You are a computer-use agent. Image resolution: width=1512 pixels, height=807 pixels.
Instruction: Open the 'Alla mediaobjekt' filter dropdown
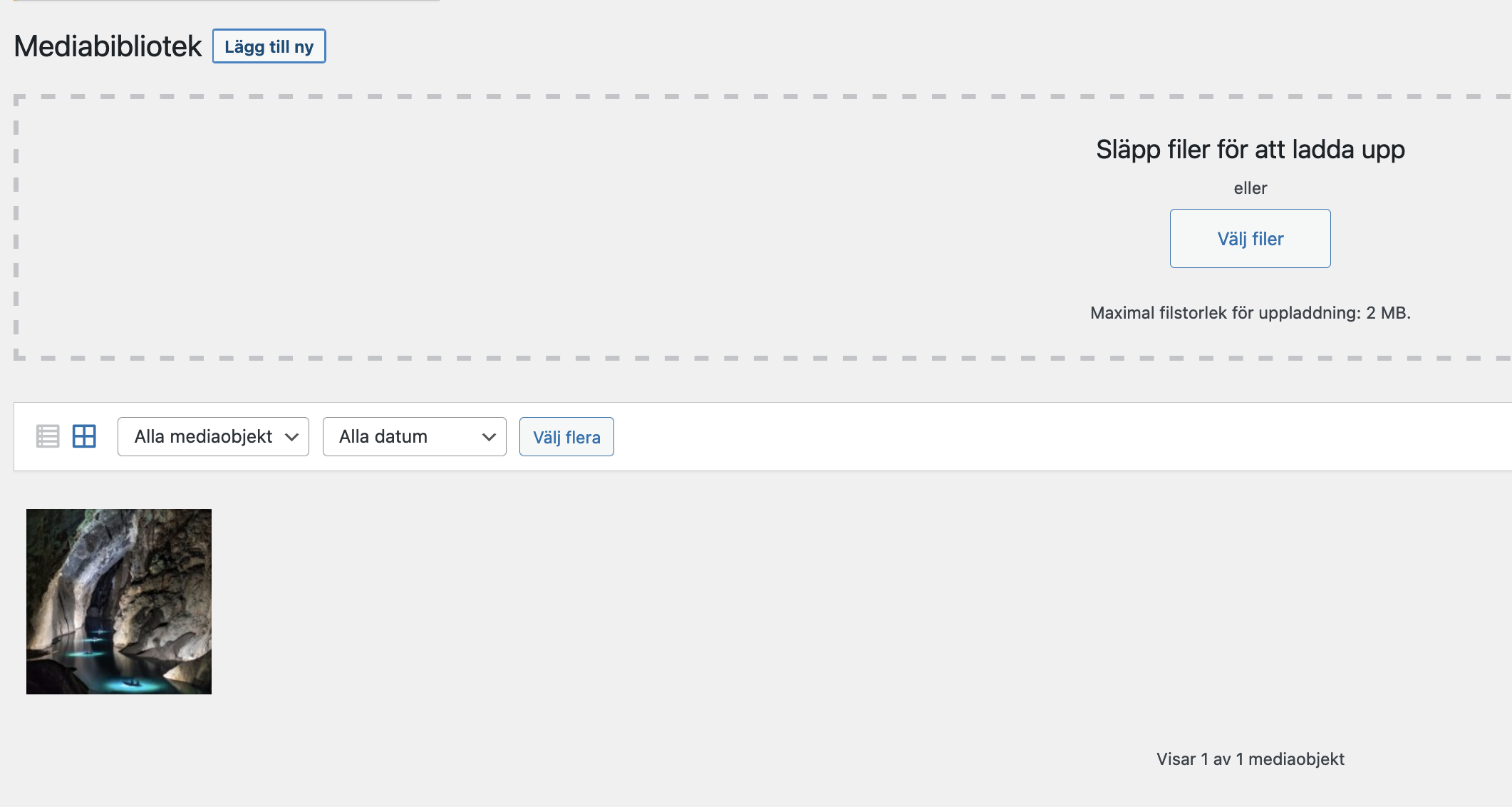[212, 436]
